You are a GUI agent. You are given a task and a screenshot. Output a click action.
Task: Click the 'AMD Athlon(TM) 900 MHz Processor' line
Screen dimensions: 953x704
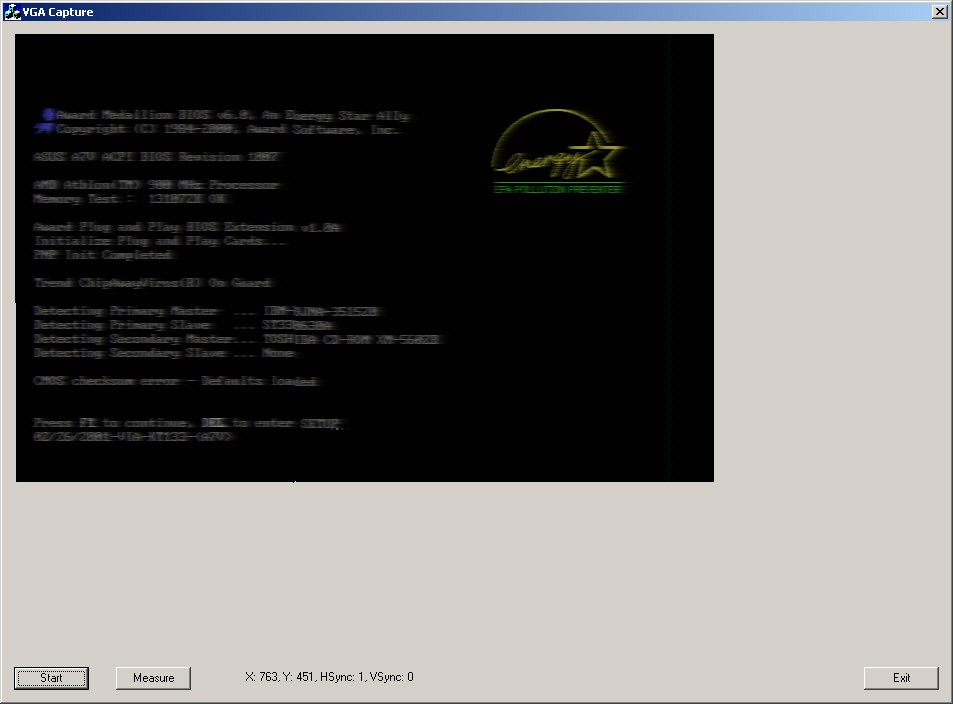(x=158, y=185)
